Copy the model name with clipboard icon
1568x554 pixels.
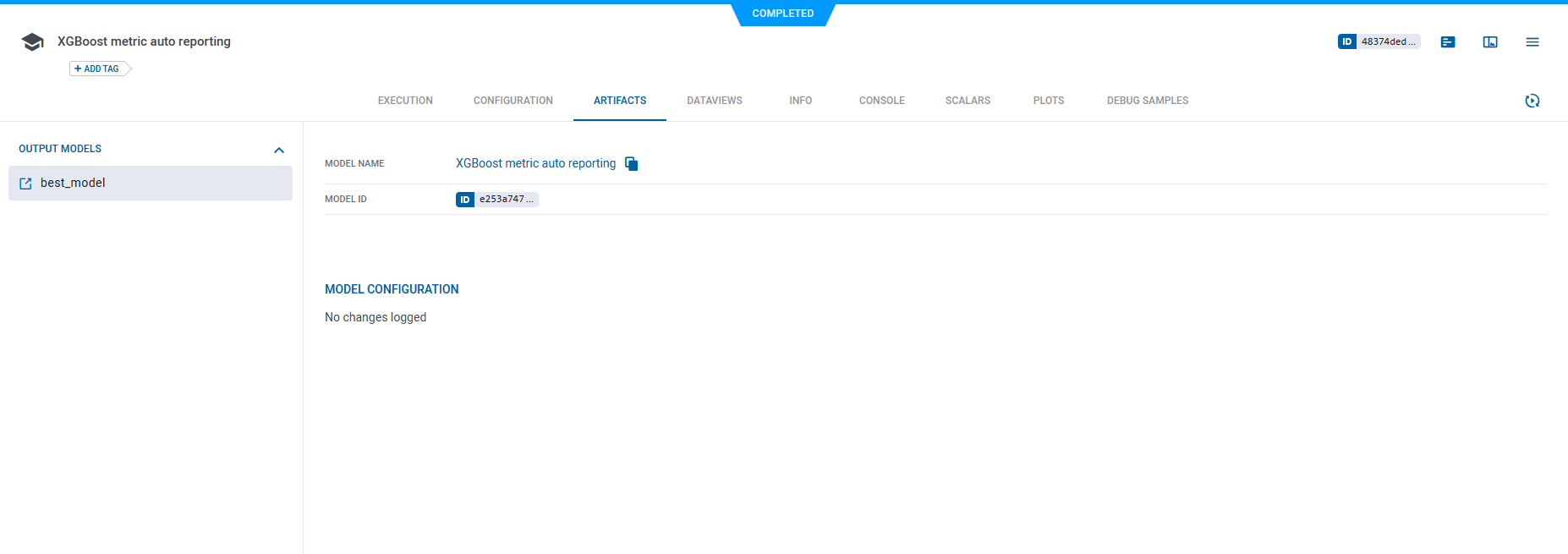click(631, 163)
